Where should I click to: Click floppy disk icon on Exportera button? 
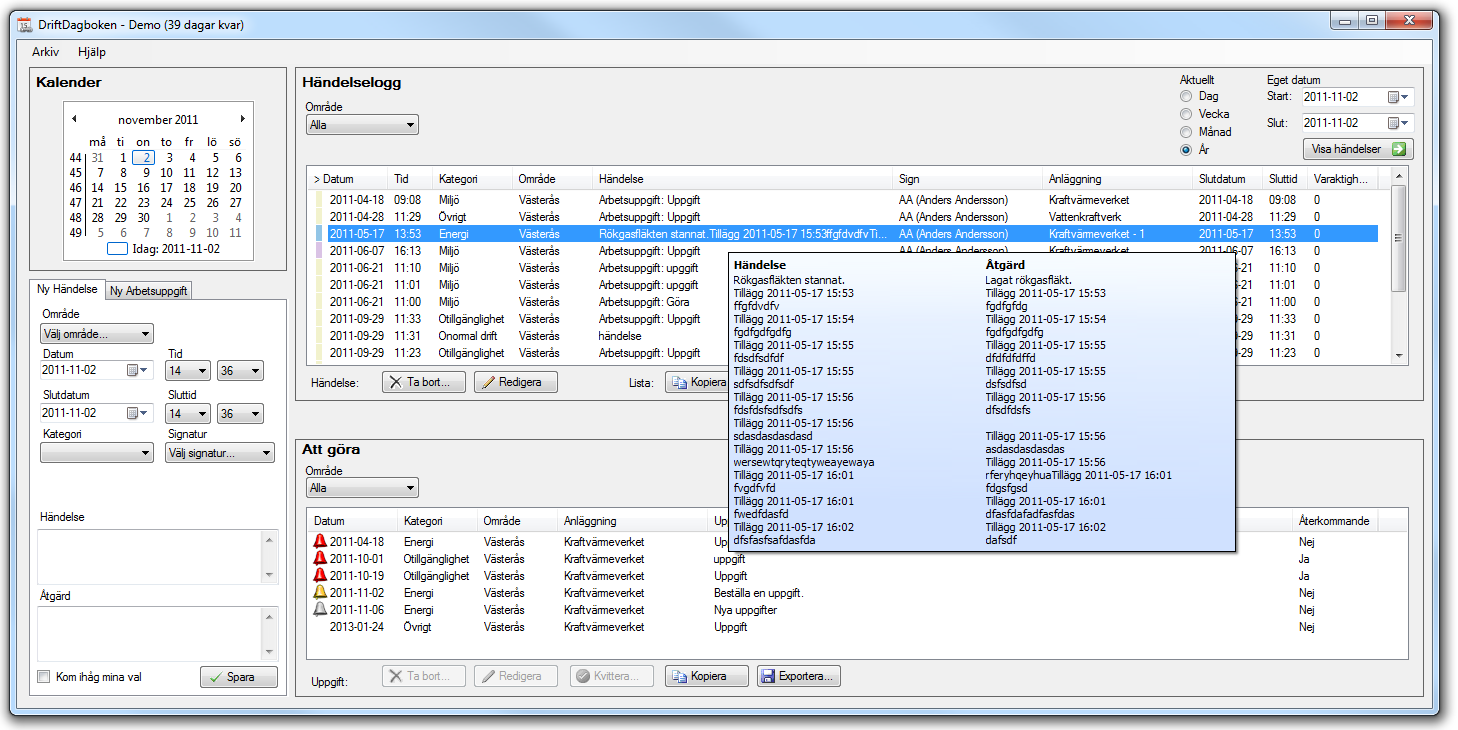pyautogui.click(x=768, y=677)
